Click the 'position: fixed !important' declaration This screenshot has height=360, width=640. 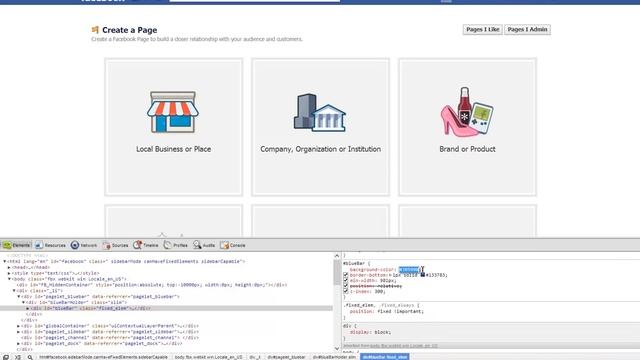click(387, 311)
